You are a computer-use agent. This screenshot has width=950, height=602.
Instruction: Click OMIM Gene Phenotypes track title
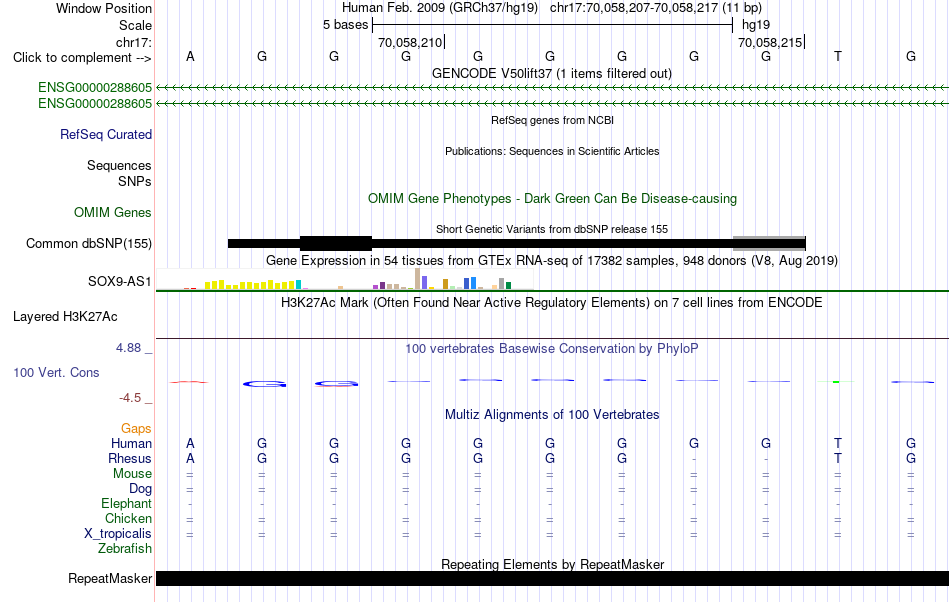552,199
